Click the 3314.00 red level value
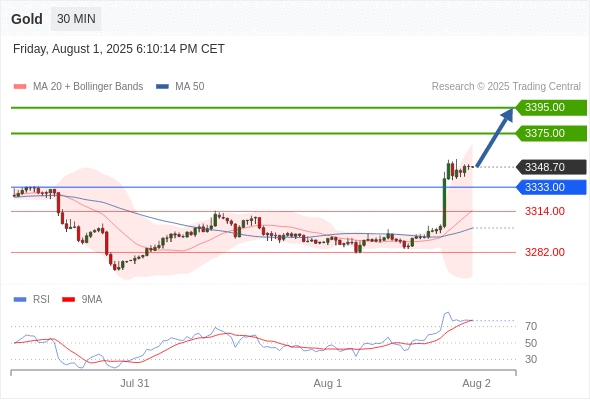 pos(545,211)
